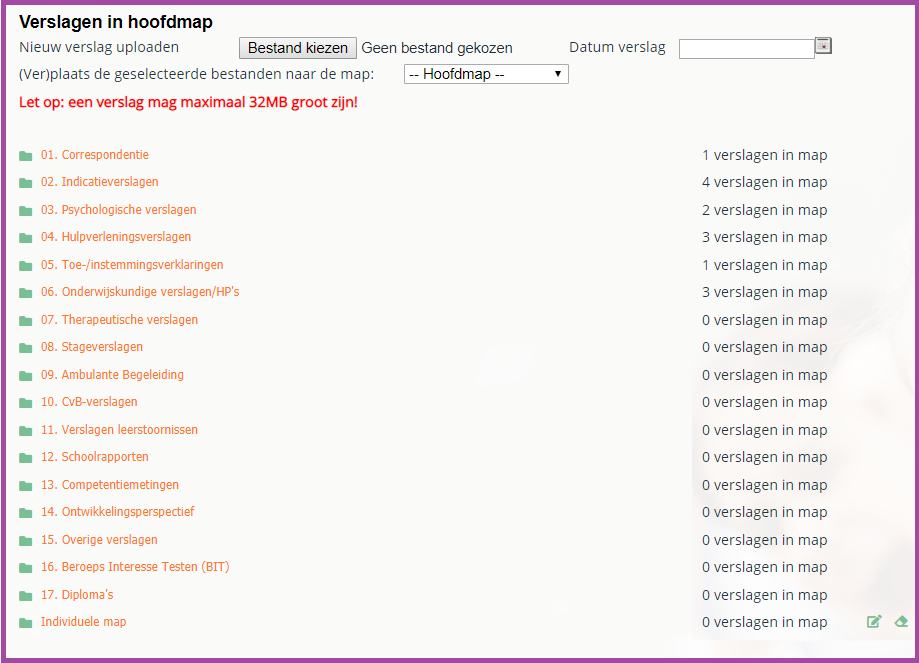Click the eraser icon for Individuele map
Screen dimensions: 919x663
click(x=901, y=622)
